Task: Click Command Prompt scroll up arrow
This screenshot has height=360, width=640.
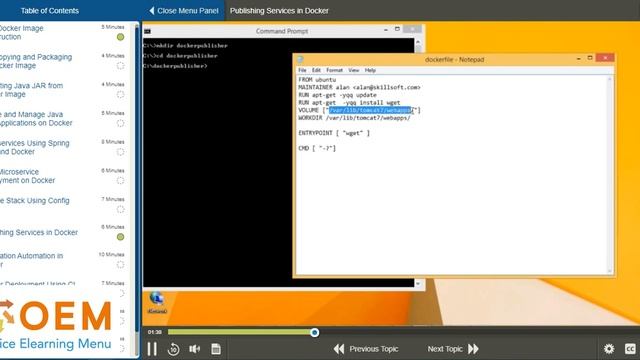Action: (418, 42)
